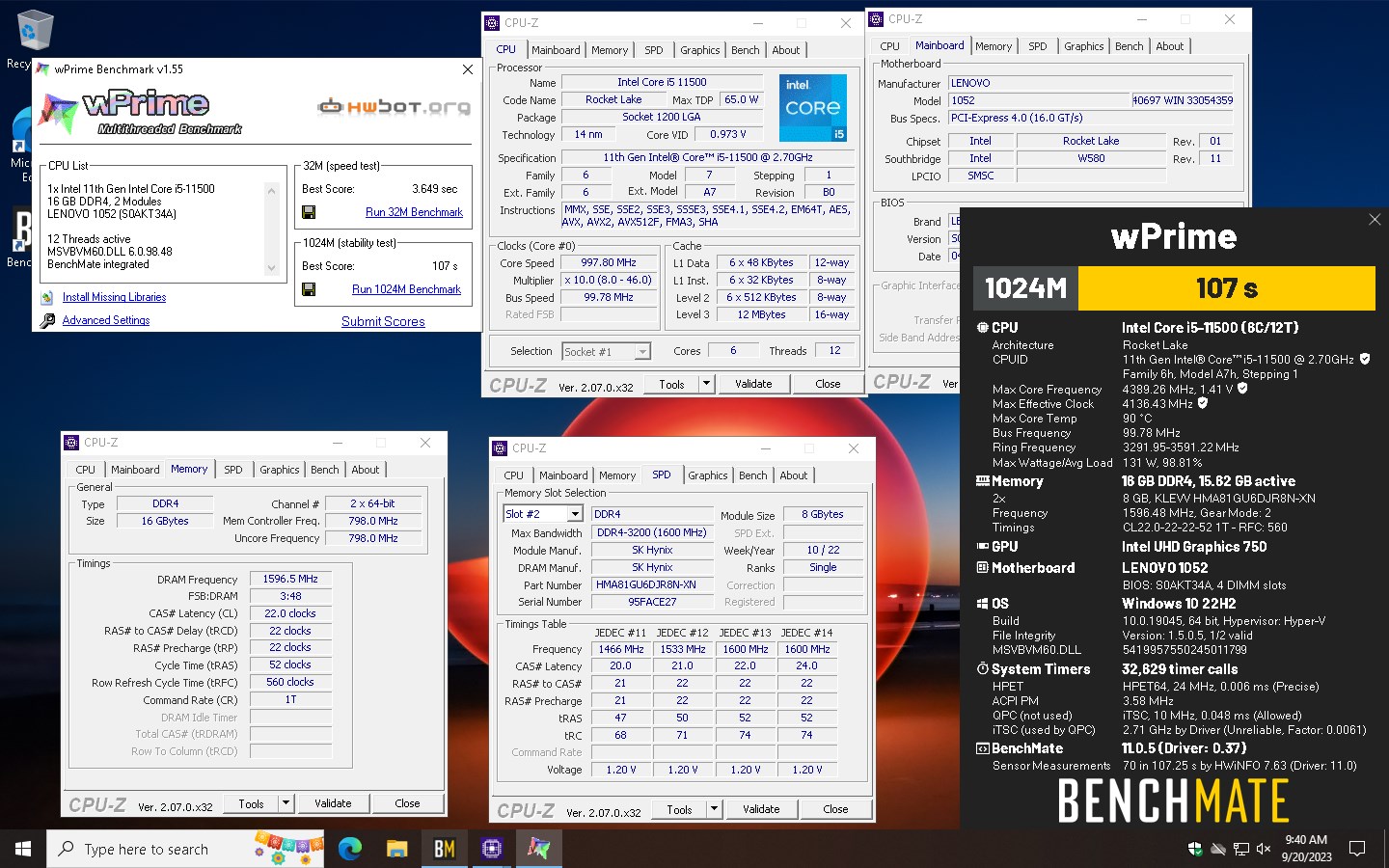Click Run 1024M Benchmark link
Screen dimensions: 1389x868
[x=406, y=289]
